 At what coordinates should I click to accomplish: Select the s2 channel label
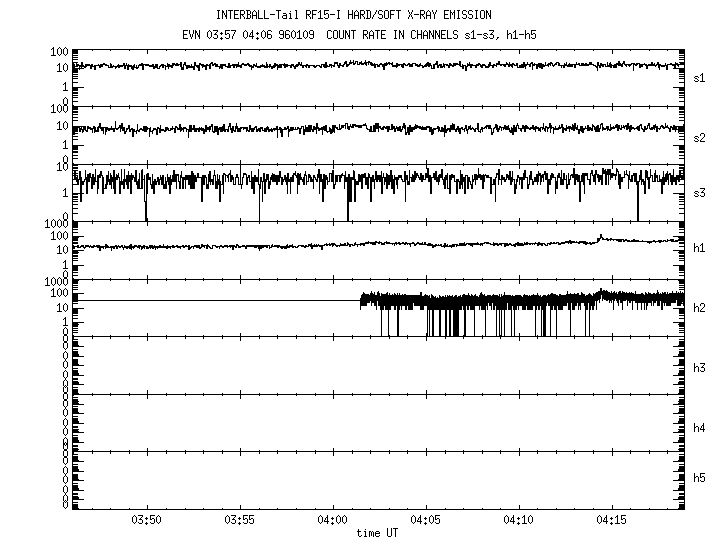700,137
